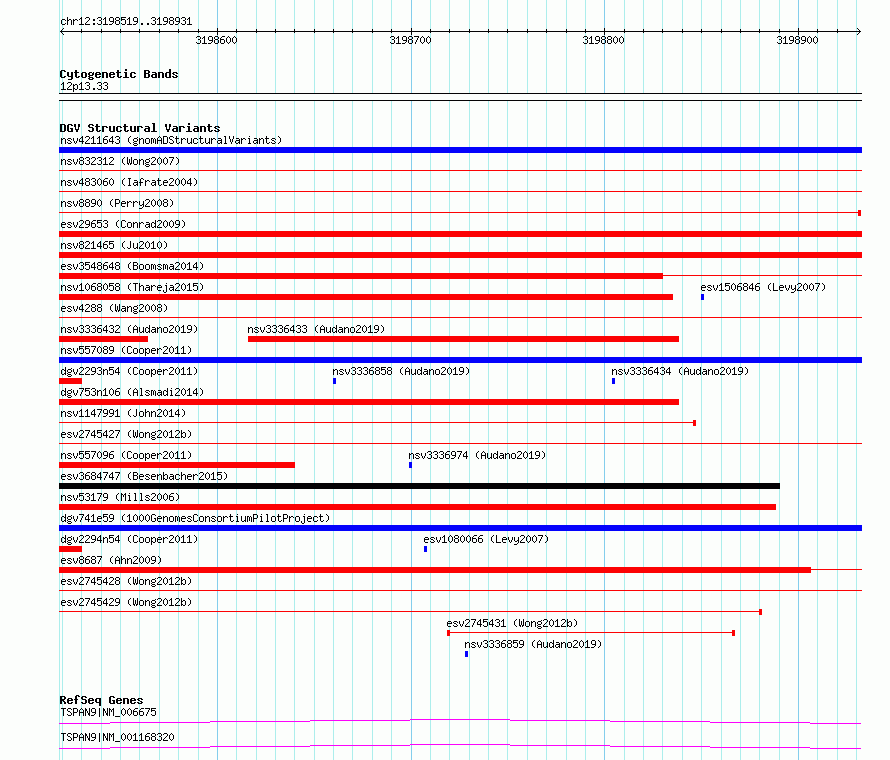Open esv29653 (Conrad2009) variant details

tap(123, 224)
